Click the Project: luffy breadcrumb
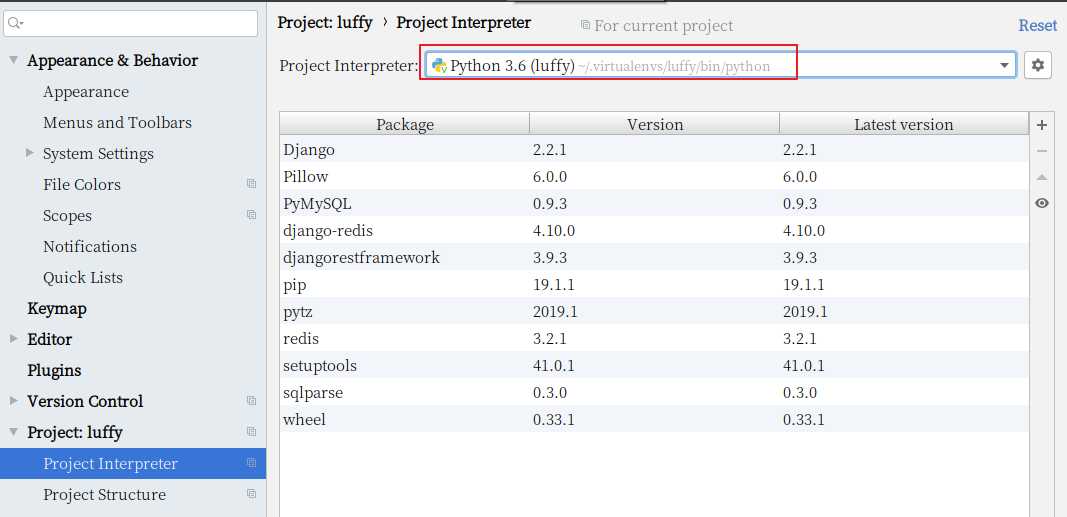This screenshot has width=1067, height=517. 325,22
